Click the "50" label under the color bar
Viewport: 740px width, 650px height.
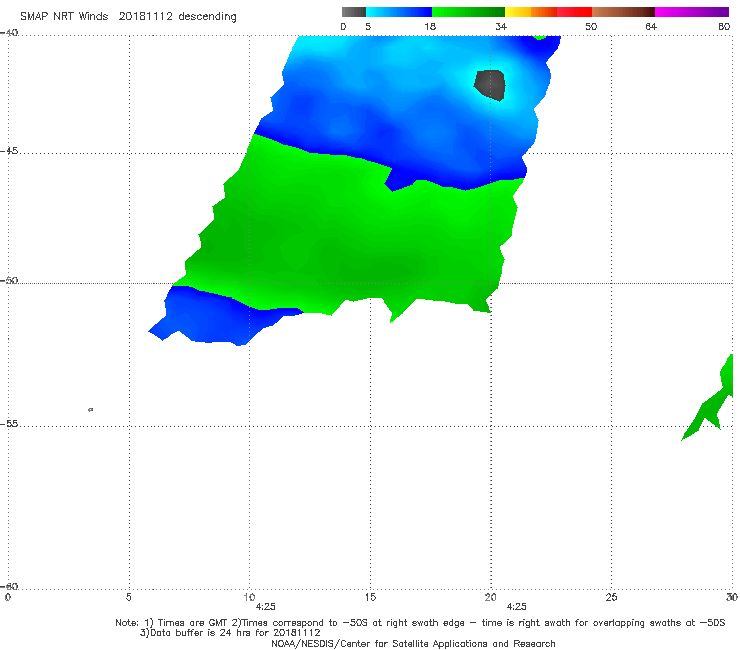[591, 26]
